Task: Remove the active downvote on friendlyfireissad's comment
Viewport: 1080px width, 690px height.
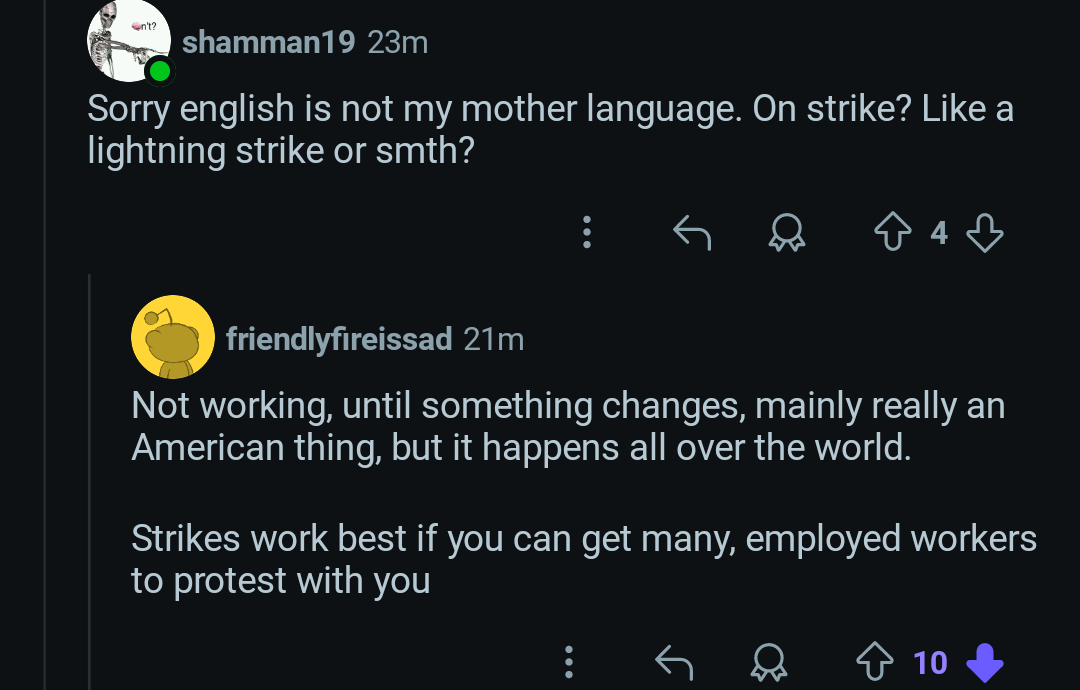Action: coord(986,663)
